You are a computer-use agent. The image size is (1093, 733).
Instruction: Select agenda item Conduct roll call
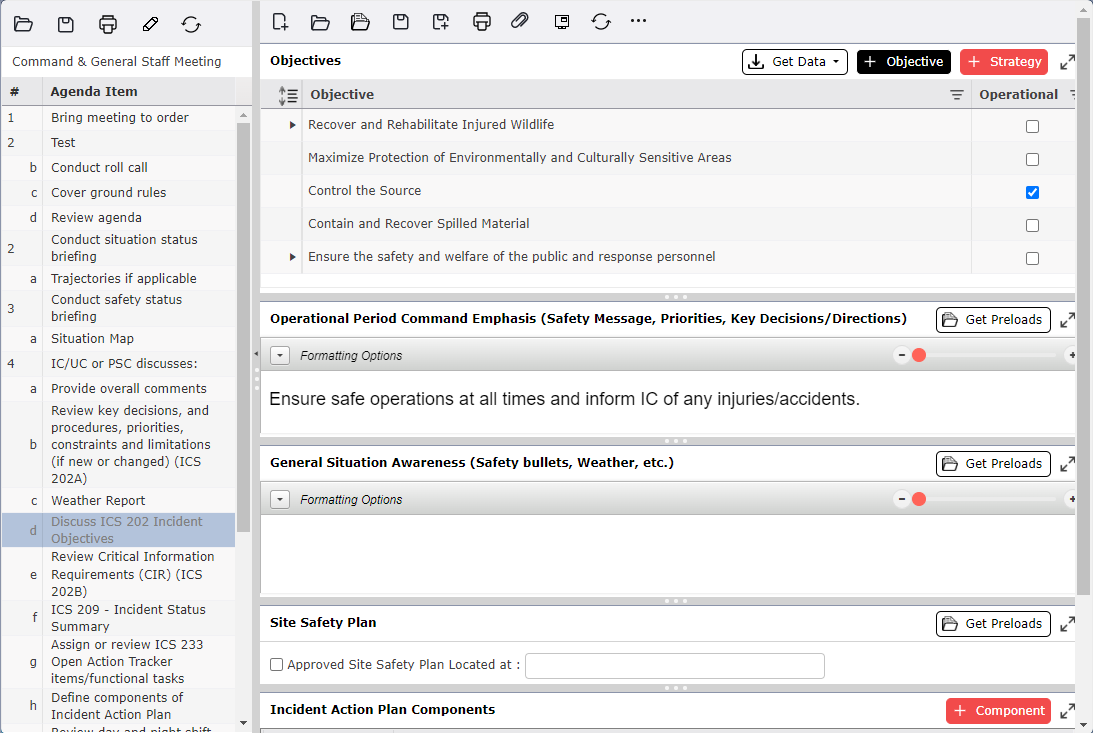pos(99,167)
